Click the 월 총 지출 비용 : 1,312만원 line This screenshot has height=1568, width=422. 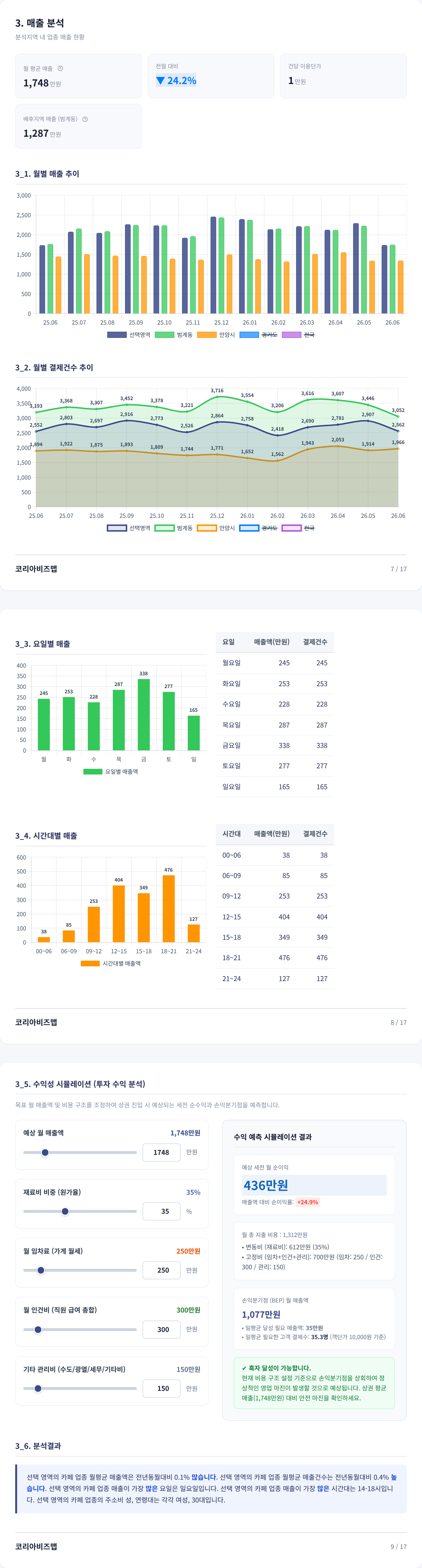(x=275, y=1235)
